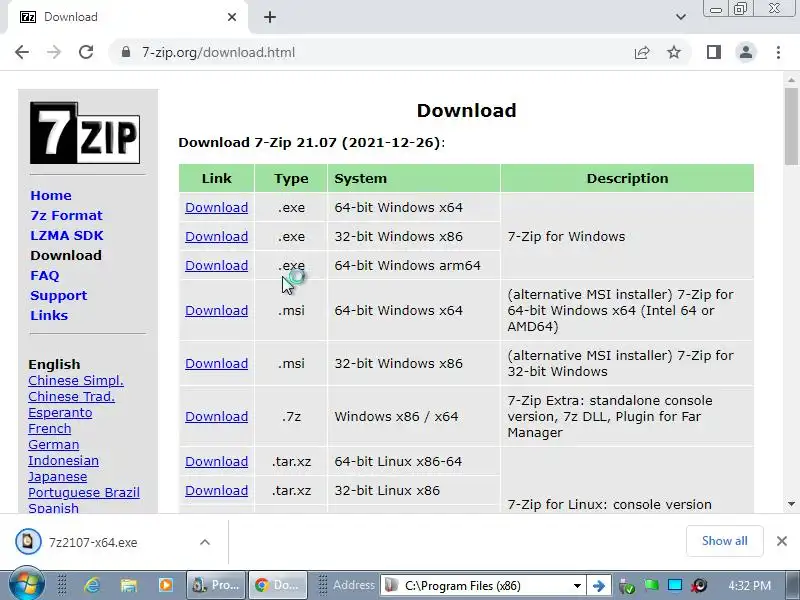Screen dimensions: 800x600
Task: Close the downloads shelf bar
Action: point(782,541)
